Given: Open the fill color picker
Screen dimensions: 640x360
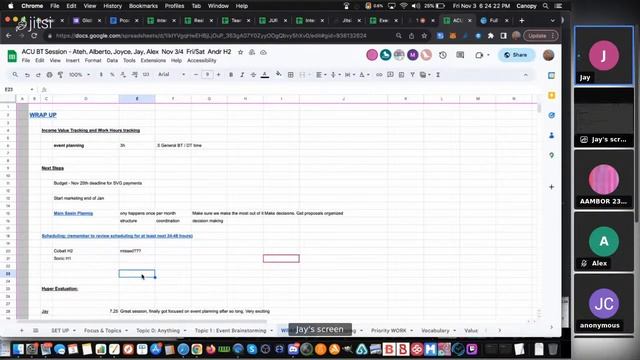Looking at the screenshot, I should (x=278, y=74).
